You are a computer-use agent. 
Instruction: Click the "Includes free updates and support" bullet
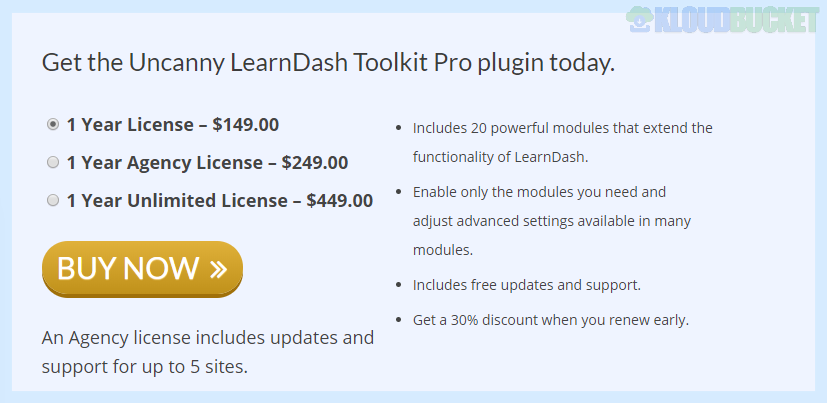[526, 285]
